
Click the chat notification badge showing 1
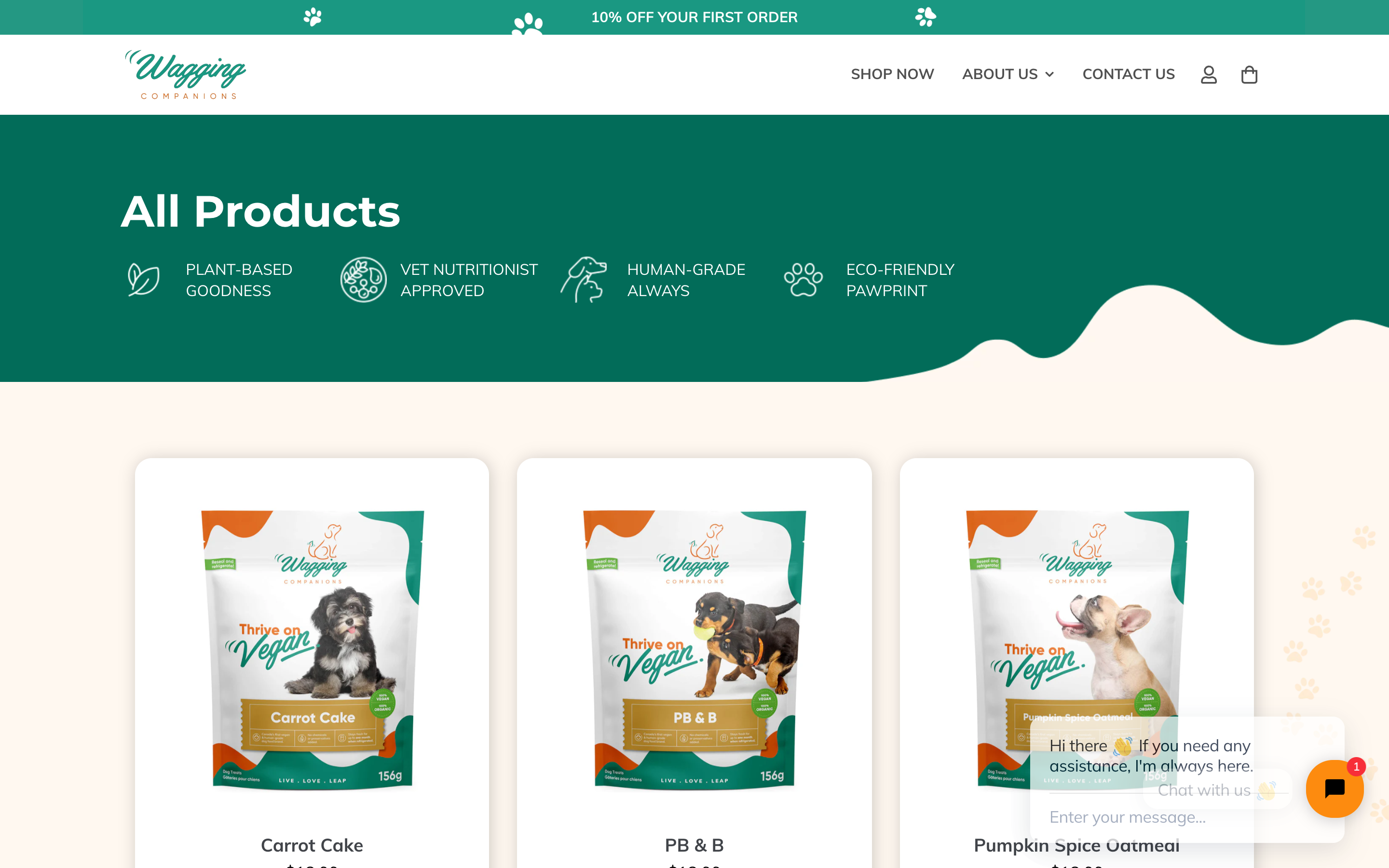point(1356,766)
